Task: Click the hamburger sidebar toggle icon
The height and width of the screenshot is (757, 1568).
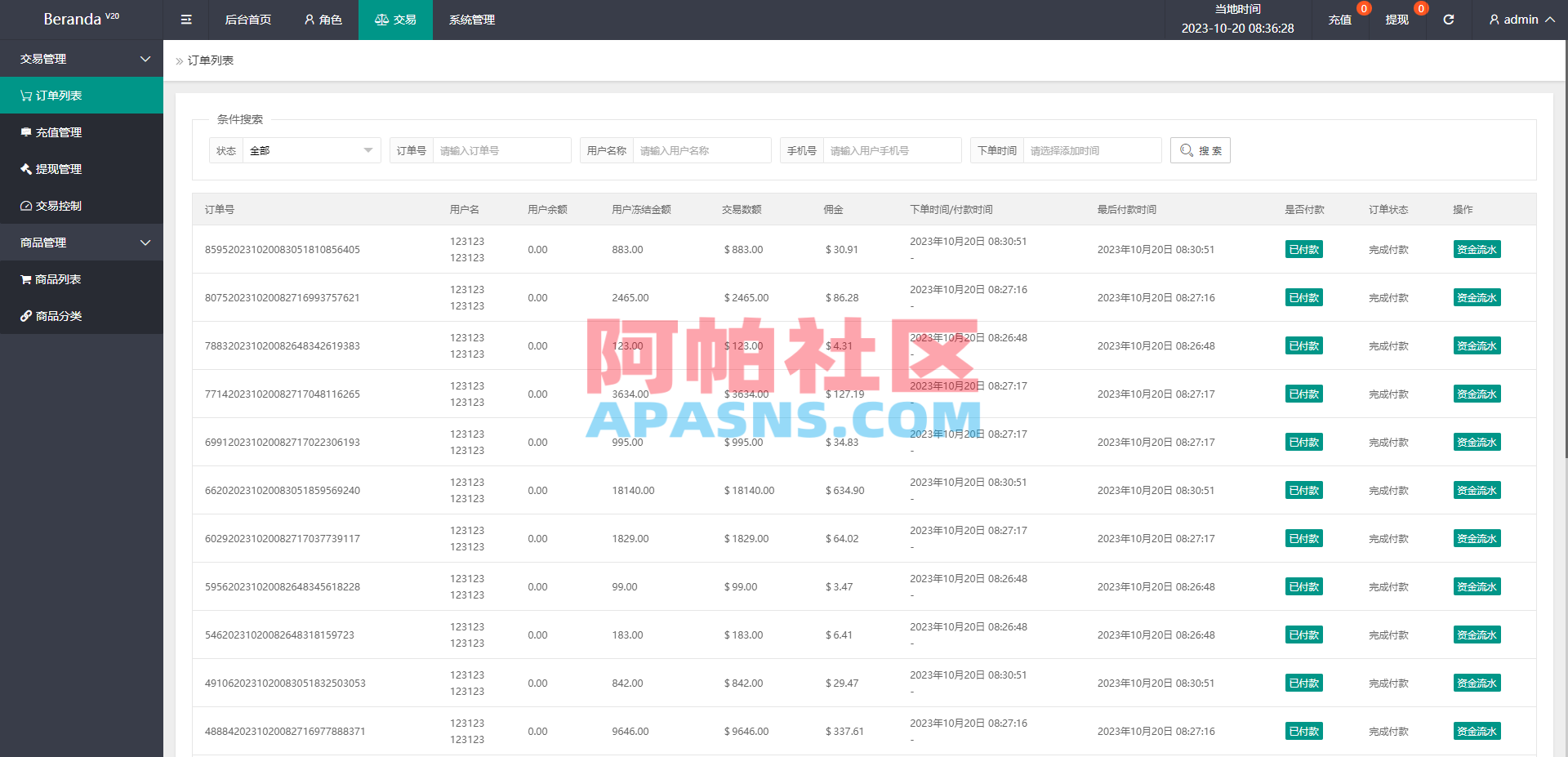Action: (185, 20)
